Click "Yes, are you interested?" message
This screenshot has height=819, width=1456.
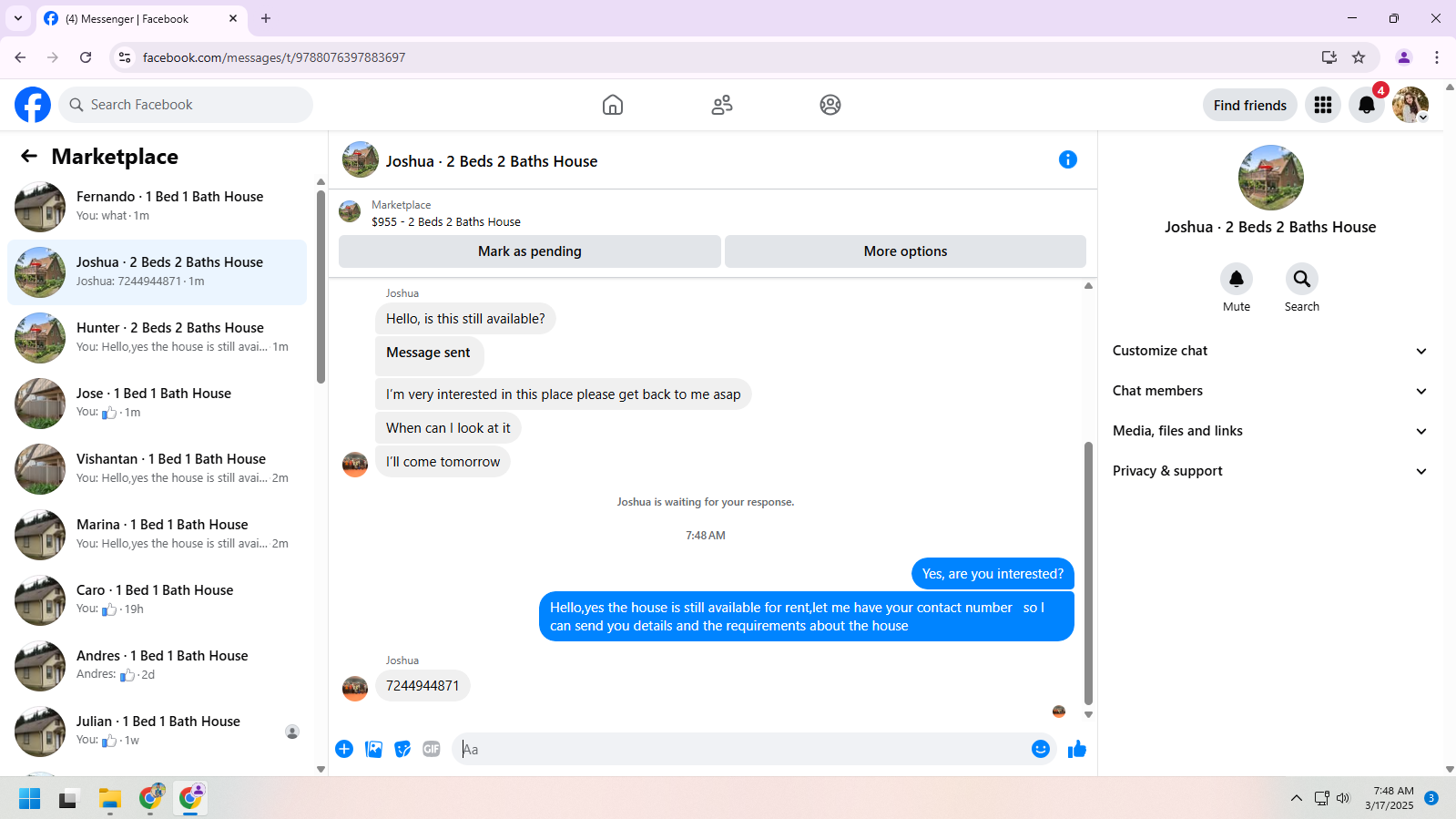[x=993, y=574]
